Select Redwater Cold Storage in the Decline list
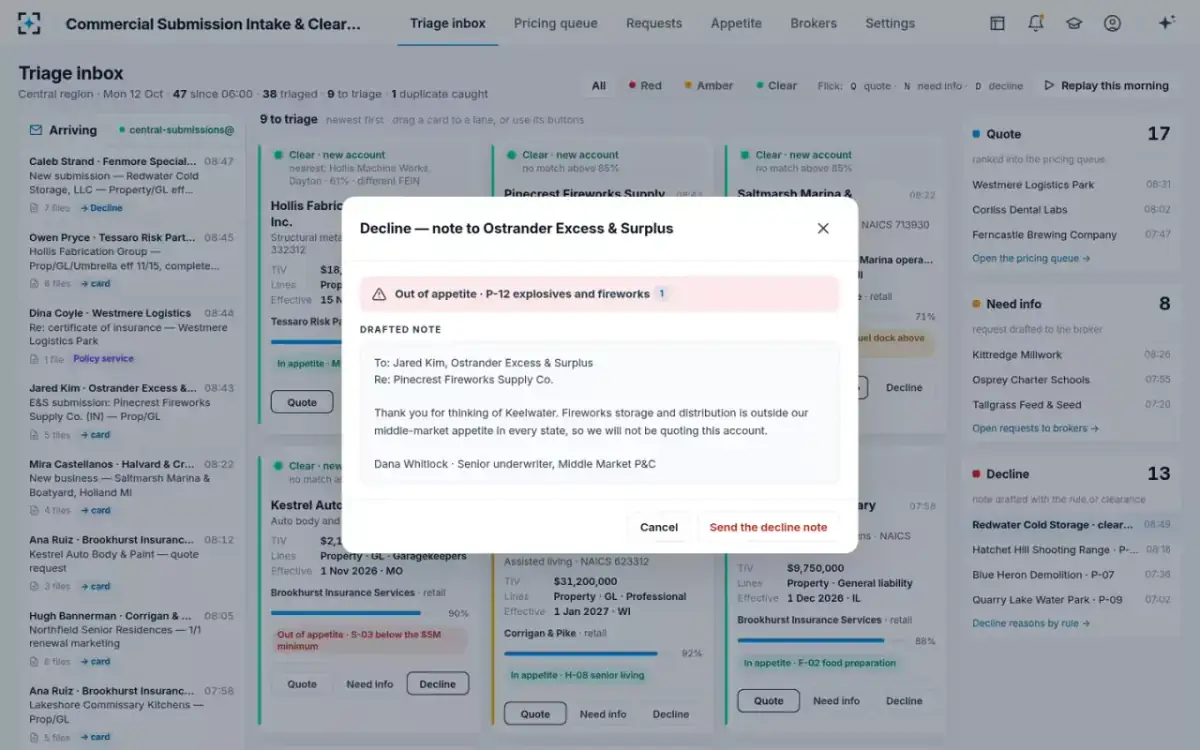The image size is (1200, 750). 1071,524
